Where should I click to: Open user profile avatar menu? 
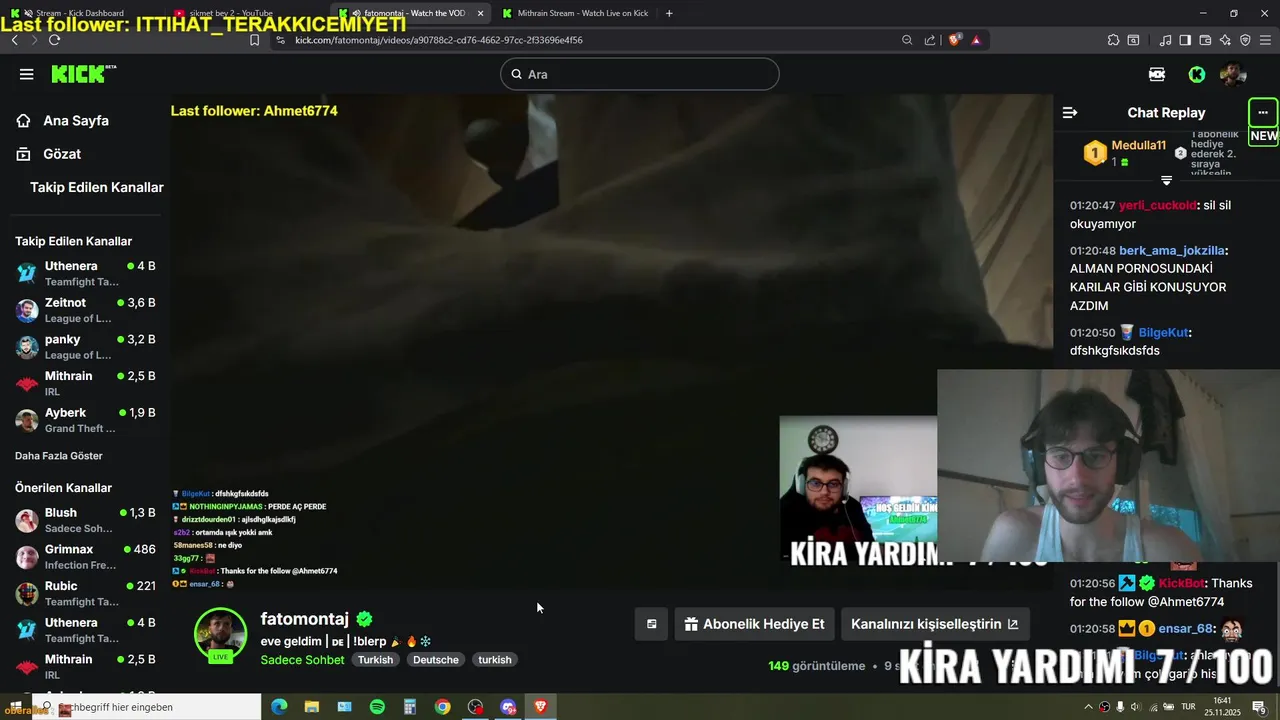pos(1233,74)
